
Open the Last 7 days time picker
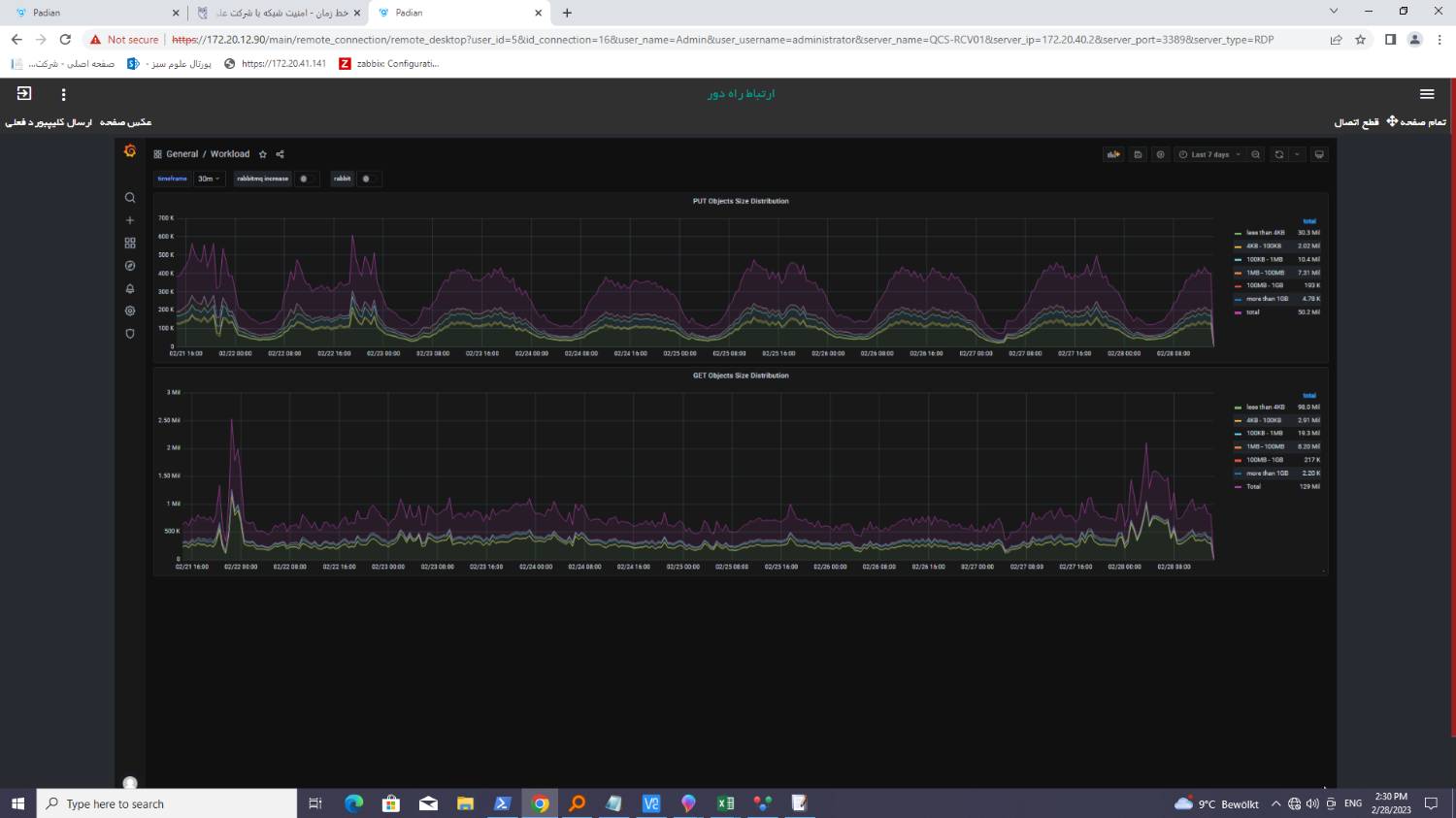tap(1209, 154)
